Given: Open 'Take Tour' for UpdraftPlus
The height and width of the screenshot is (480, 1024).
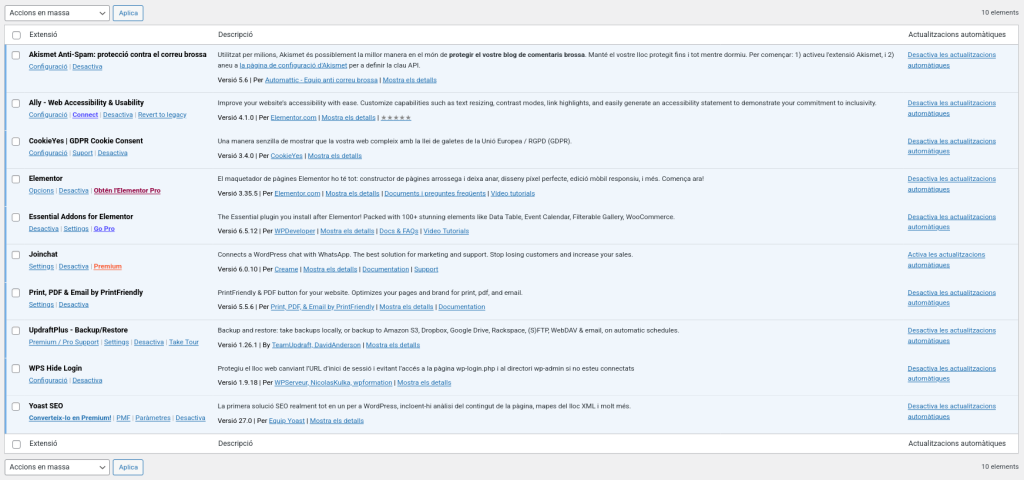Looking at the screenshot, I should coord(184,342).
